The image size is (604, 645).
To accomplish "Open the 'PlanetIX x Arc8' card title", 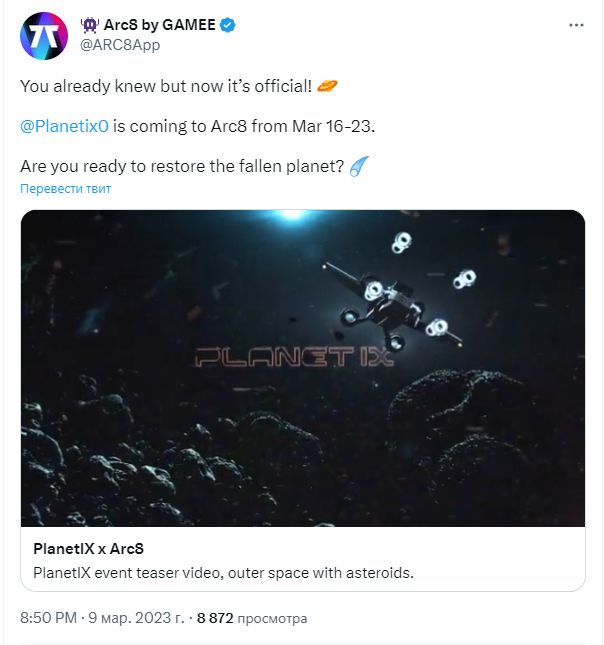I will 88,549.
